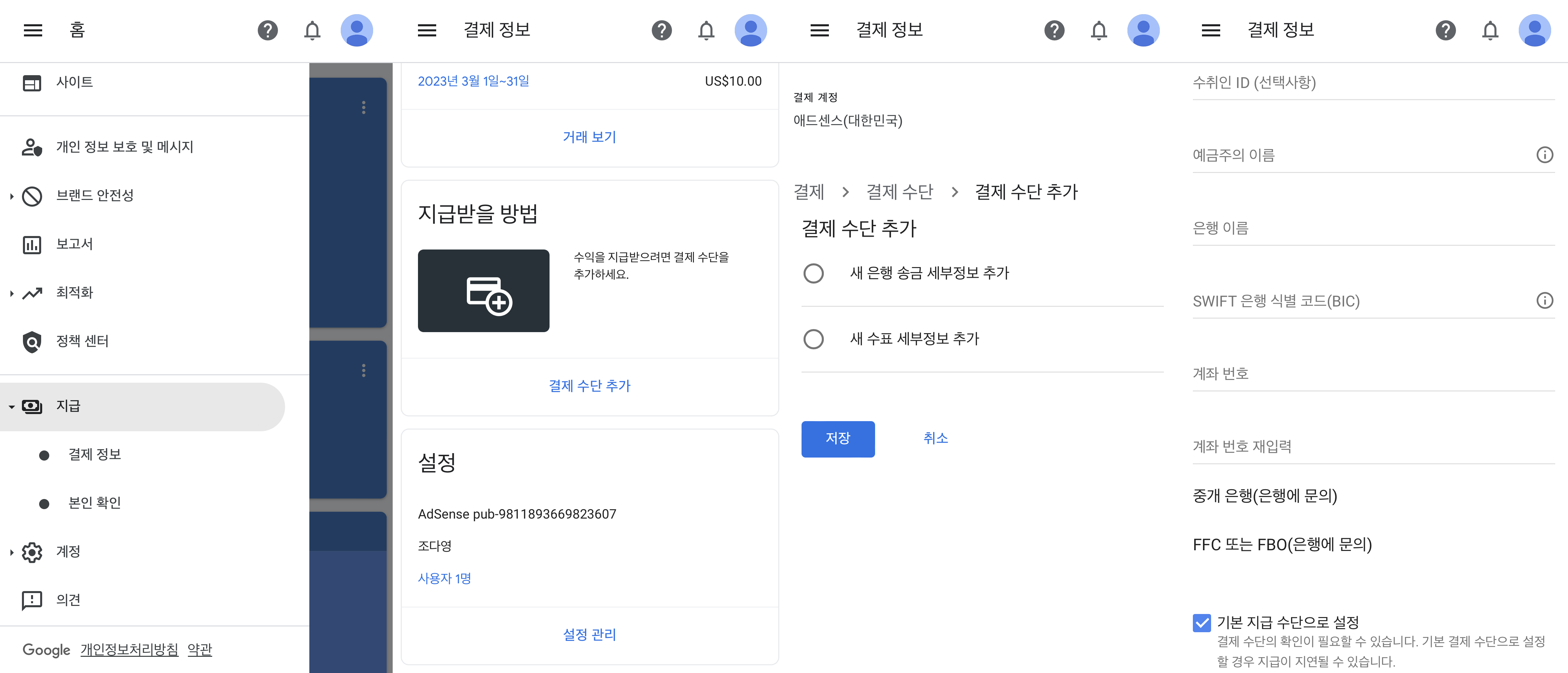Click 결제 수단 in the breadcrumb
This screenshot has width=1568, height=673.
point(899,192)
